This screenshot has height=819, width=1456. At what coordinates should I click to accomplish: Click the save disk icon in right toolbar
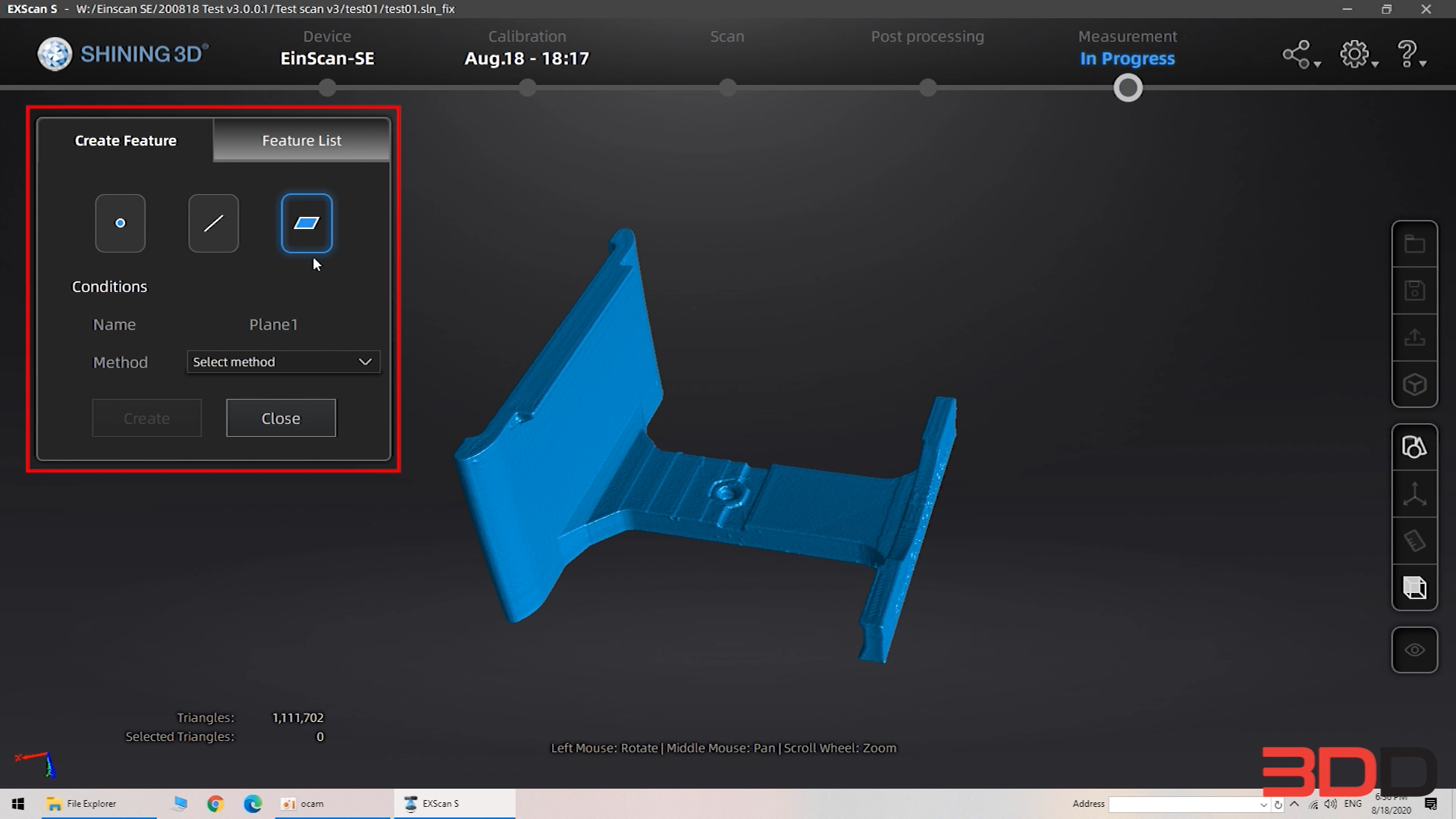(1414, 290)
